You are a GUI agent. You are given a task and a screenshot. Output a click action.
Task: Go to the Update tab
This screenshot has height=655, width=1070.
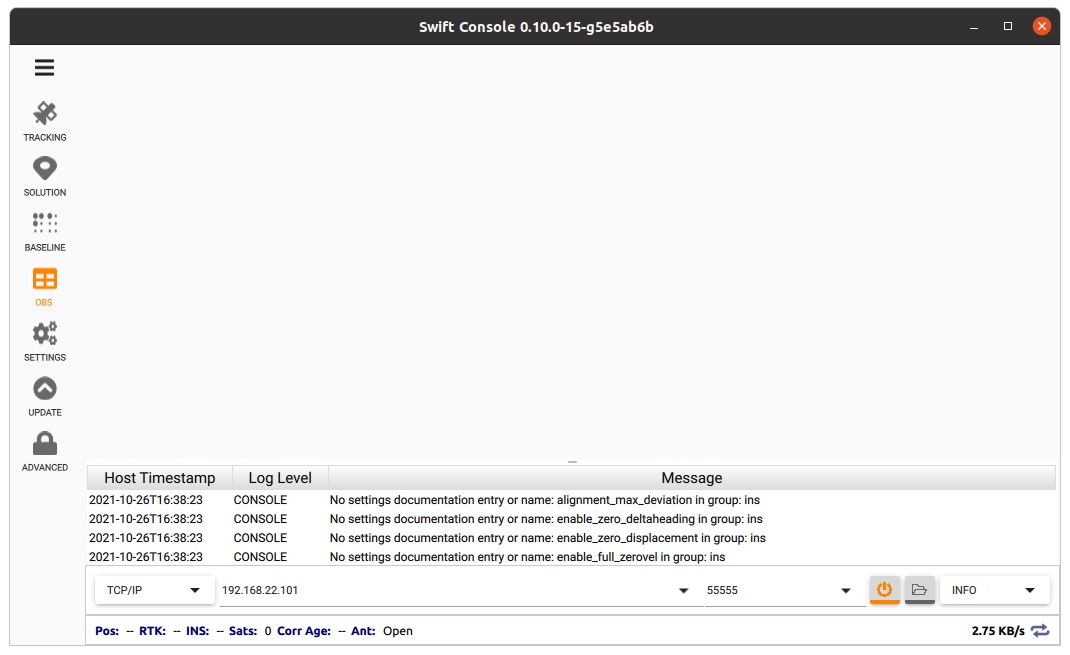tap(44, 397)
